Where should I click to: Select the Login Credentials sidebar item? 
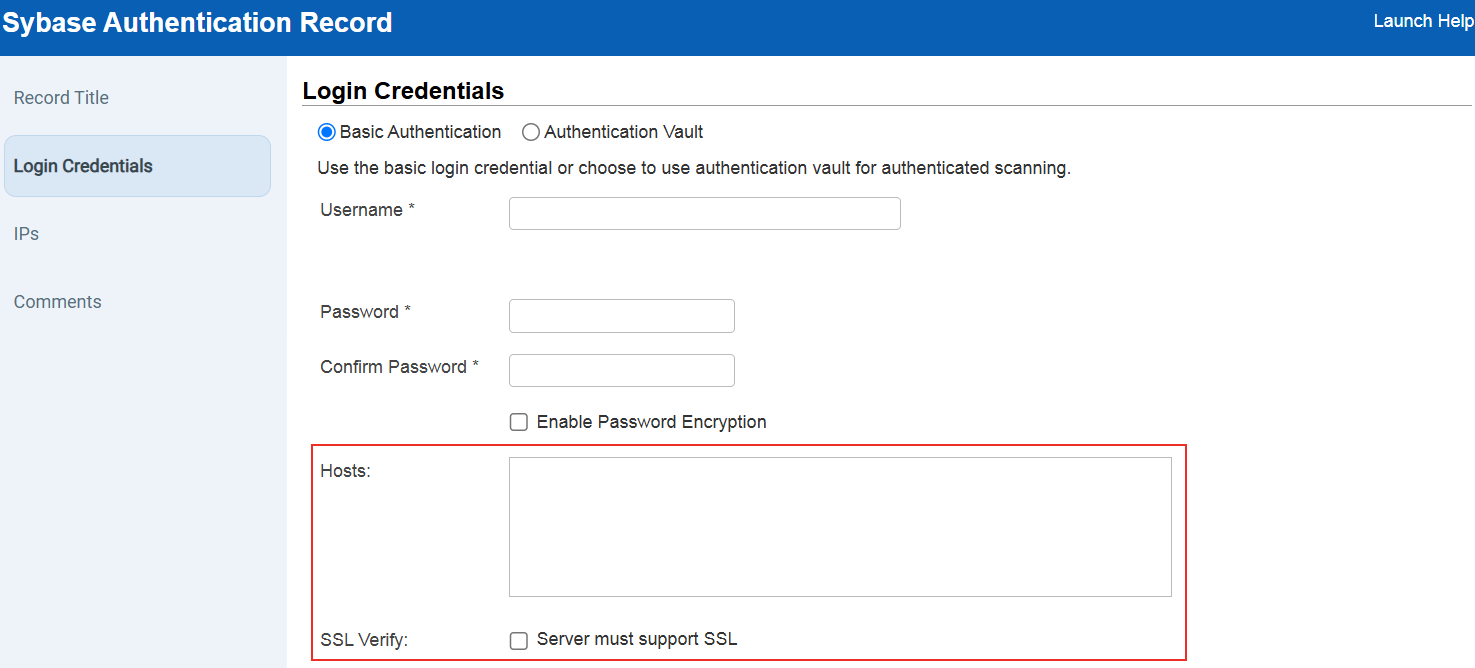(x=85, y=165)
